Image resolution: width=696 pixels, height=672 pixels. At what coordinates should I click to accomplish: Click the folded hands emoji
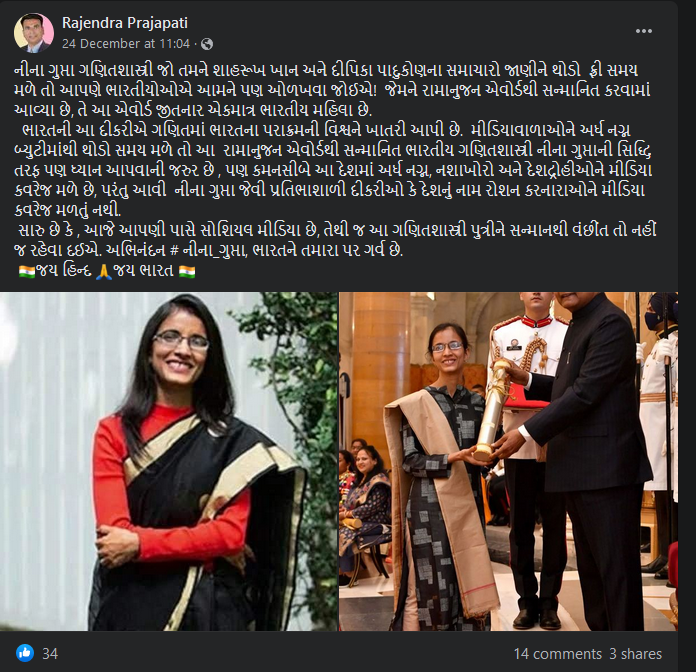[104, 271]
